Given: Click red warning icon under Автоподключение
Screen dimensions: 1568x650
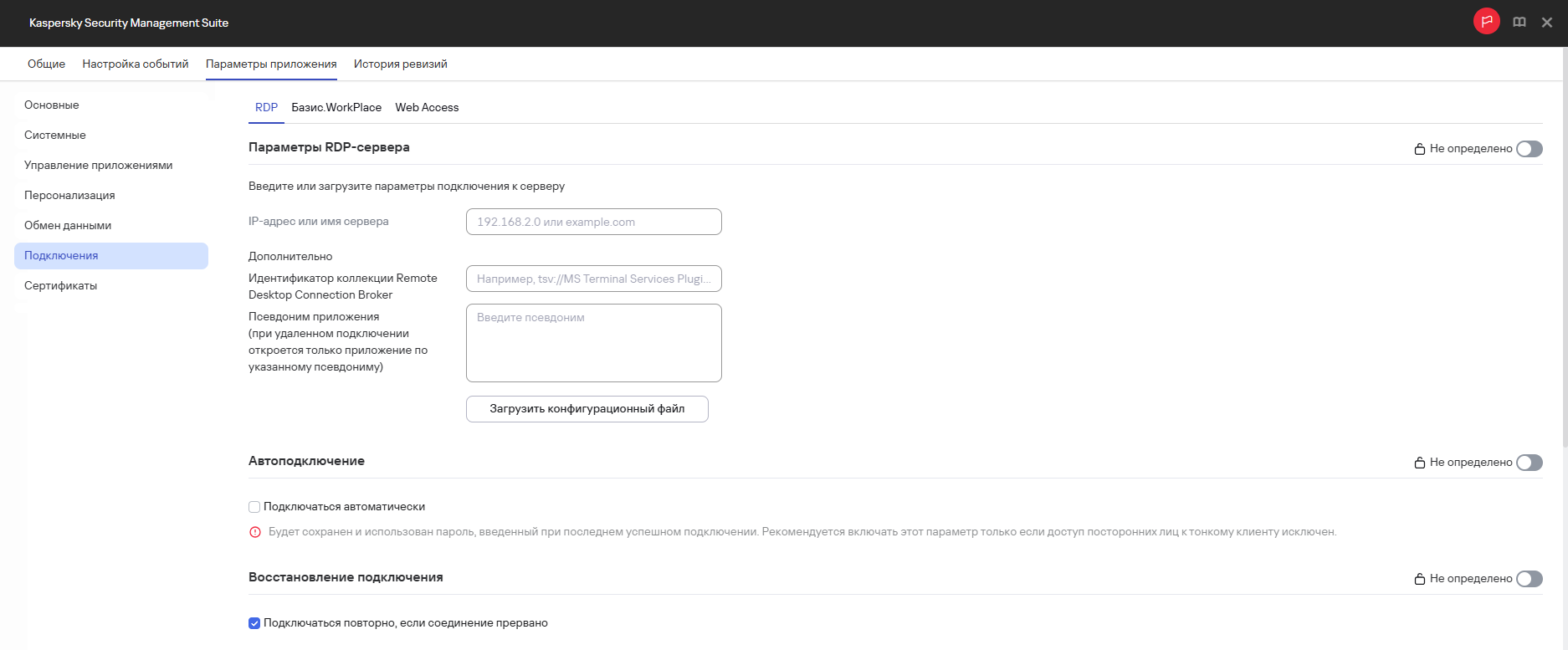Looking at the screenshot, I should pyautogui.click(x=255, y=532).
